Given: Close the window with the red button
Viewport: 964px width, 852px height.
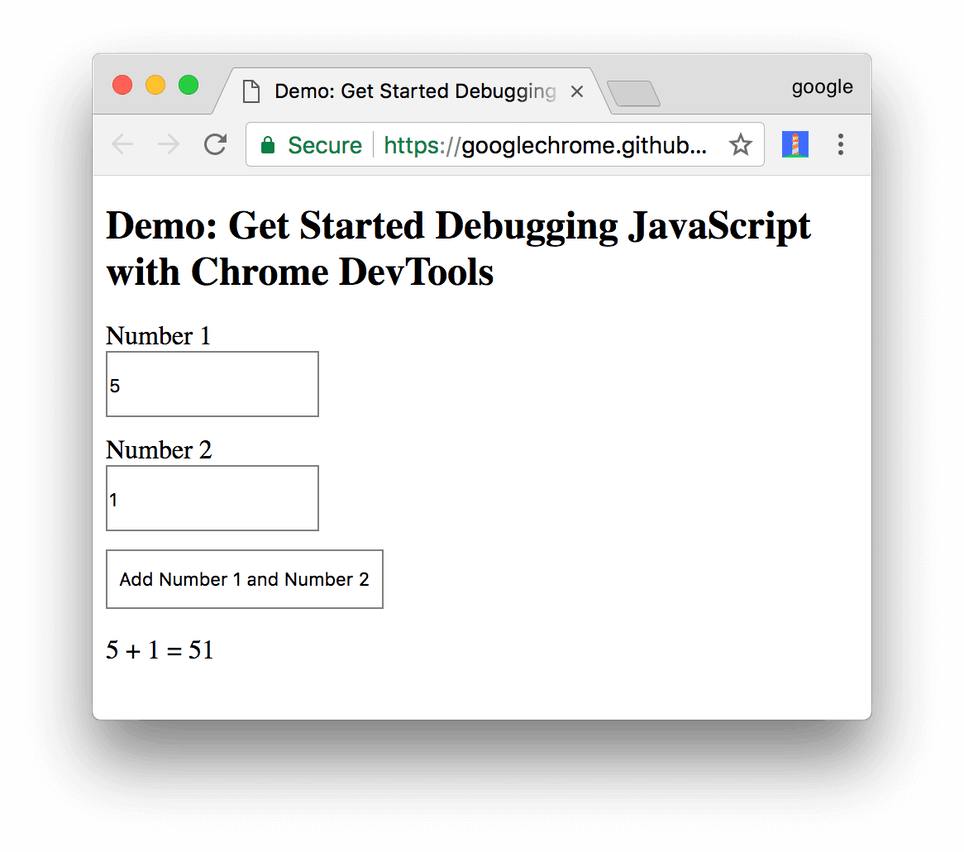Looking at the screenshot, I should (122, 85).
